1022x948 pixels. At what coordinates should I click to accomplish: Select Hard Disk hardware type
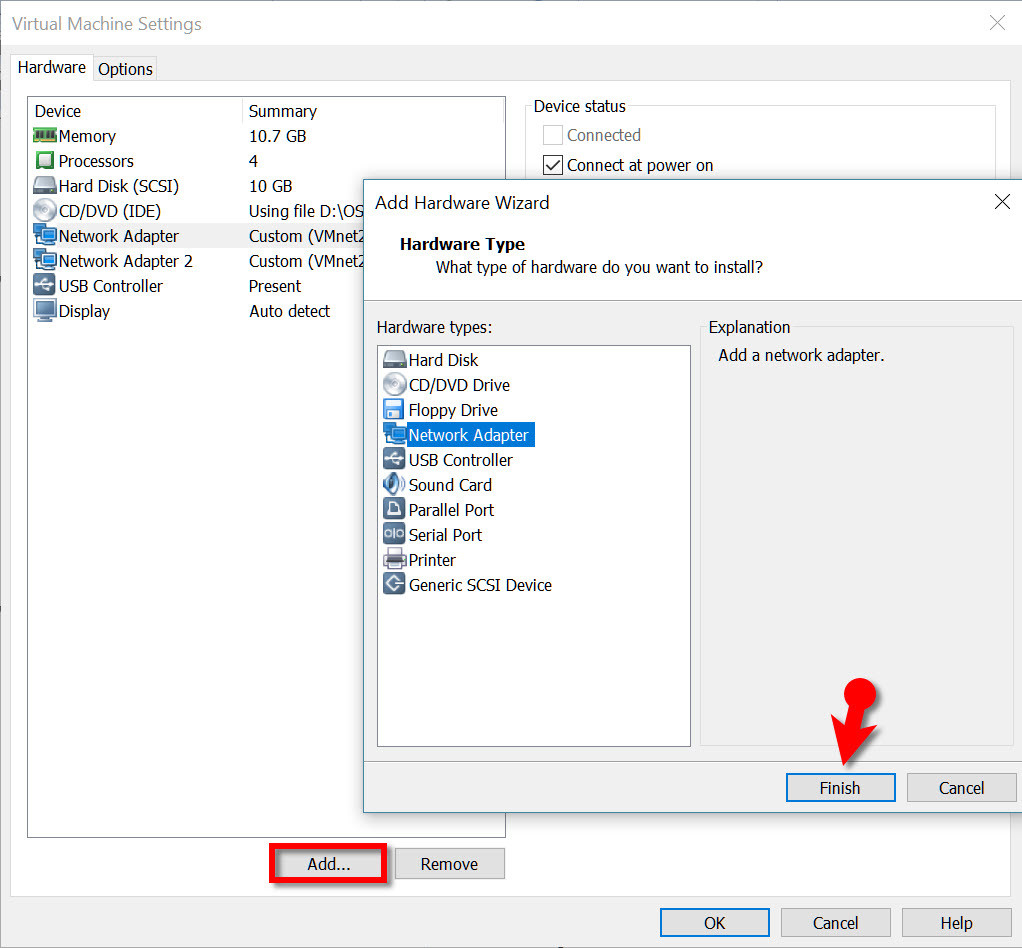tap(443, 360)
